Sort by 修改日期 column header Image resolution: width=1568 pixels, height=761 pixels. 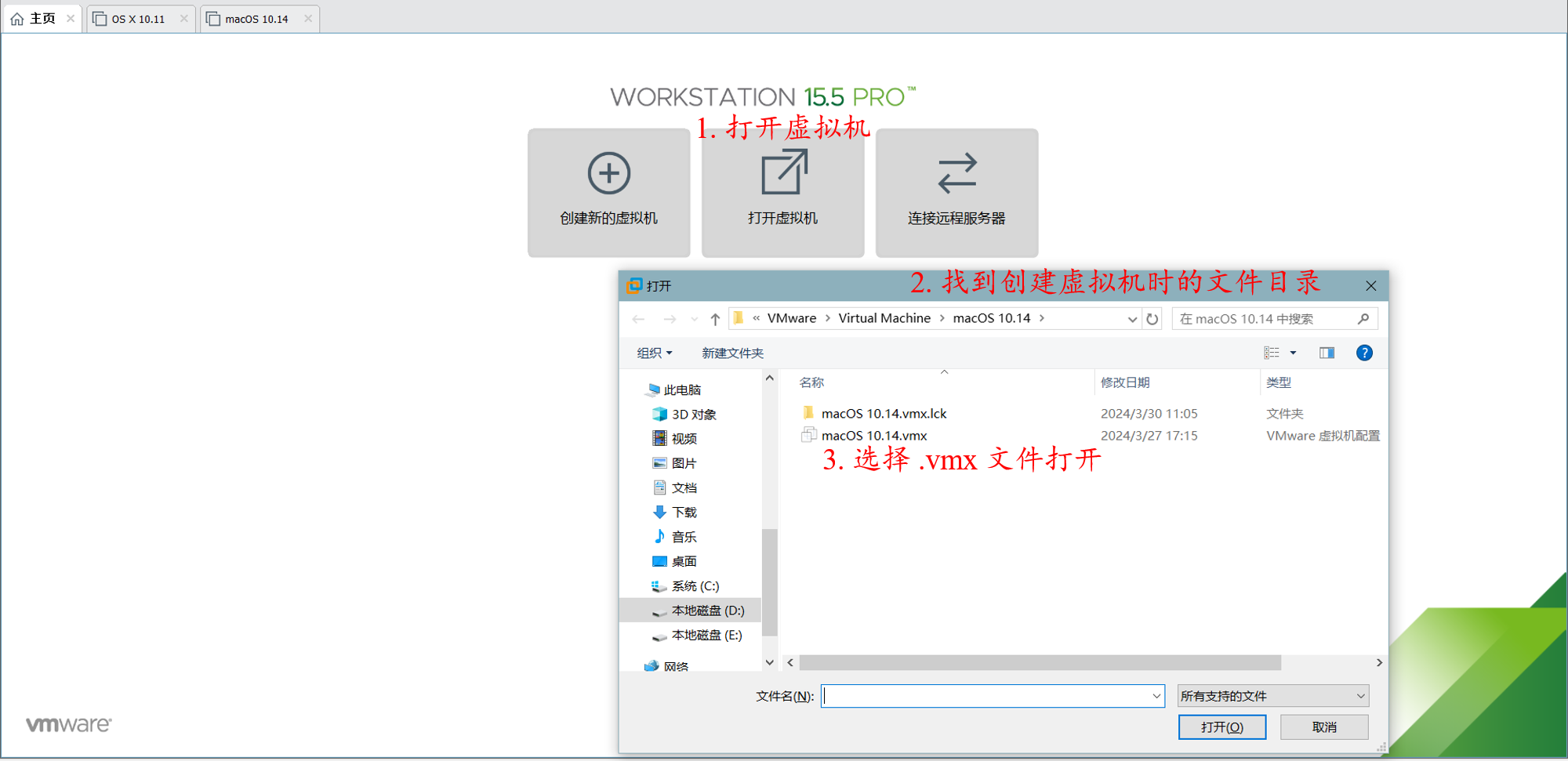1125,382
